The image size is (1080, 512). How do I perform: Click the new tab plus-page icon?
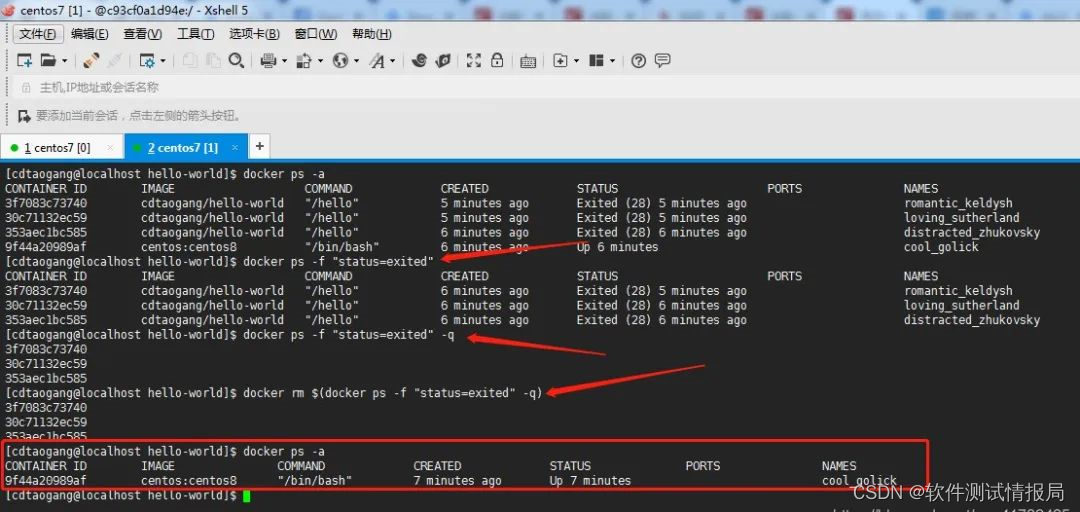coord(561,61)
